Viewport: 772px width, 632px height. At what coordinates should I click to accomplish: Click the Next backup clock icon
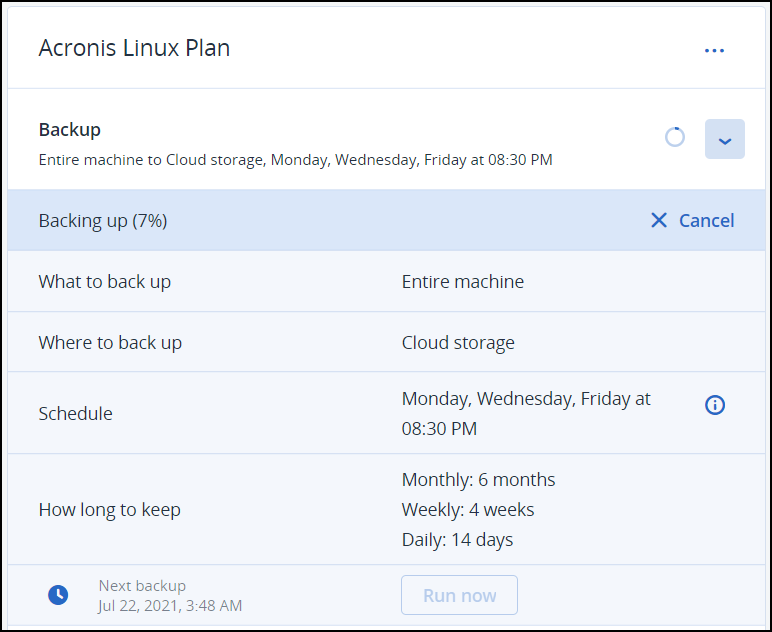tap(58, 595)
